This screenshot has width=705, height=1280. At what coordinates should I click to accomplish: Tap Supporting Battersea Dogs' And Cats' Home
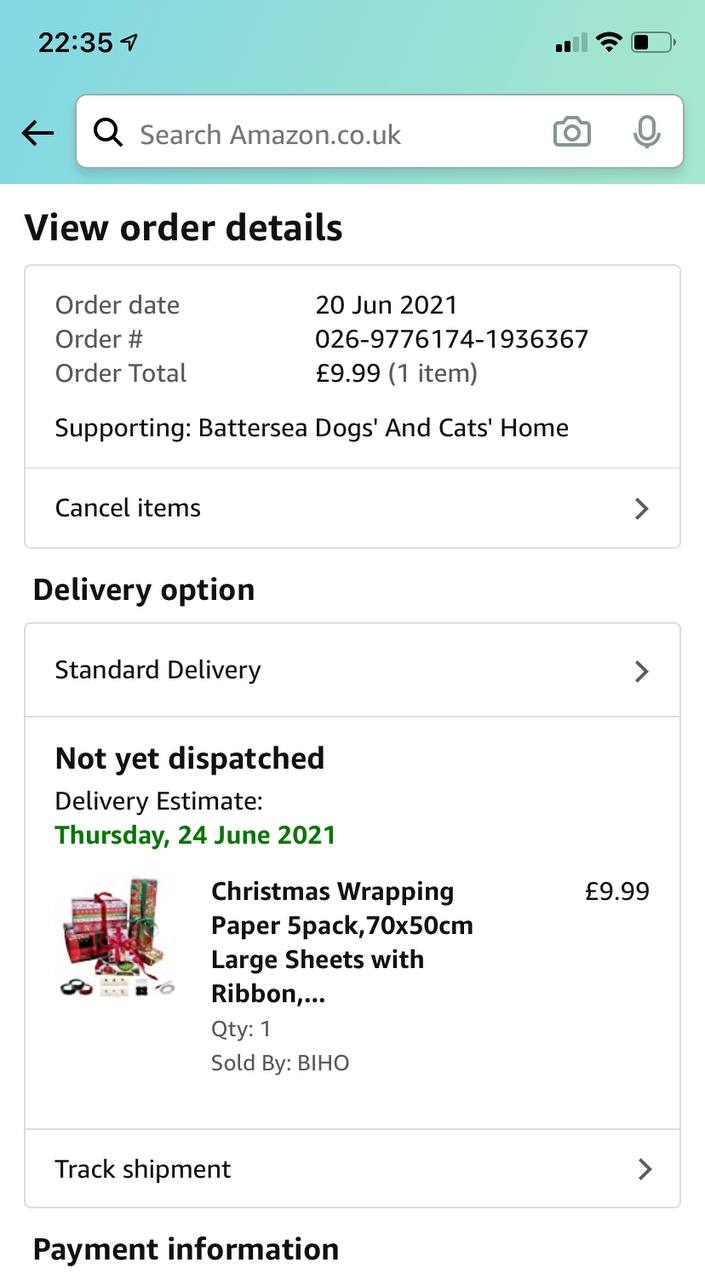point(311,428)
